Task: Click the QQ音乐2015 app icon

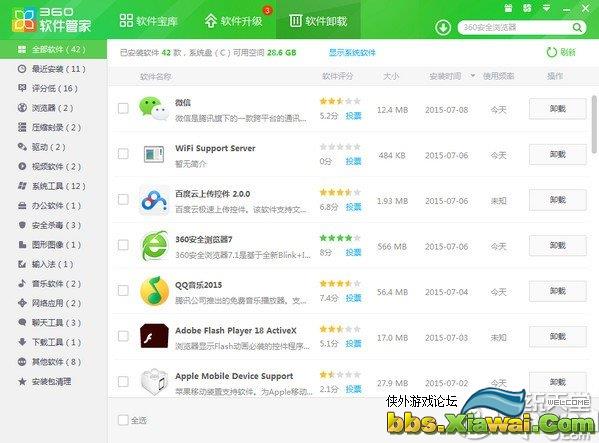Action: point(154,291)
